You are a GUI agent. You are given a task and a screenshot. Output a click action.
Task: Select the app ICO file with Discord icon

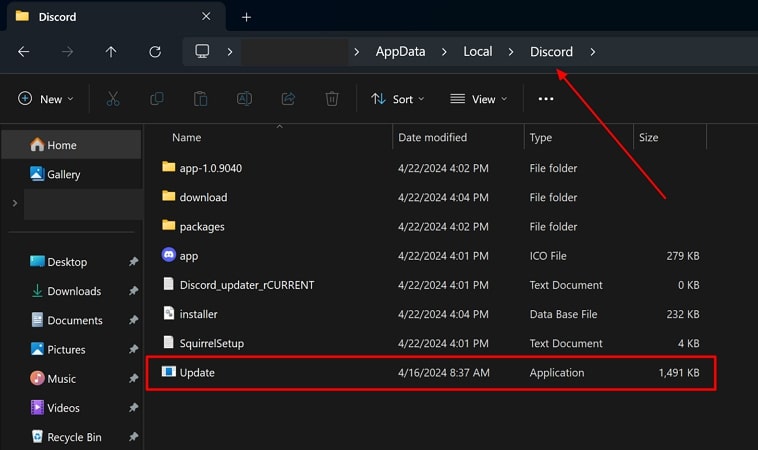coord(430,256)
